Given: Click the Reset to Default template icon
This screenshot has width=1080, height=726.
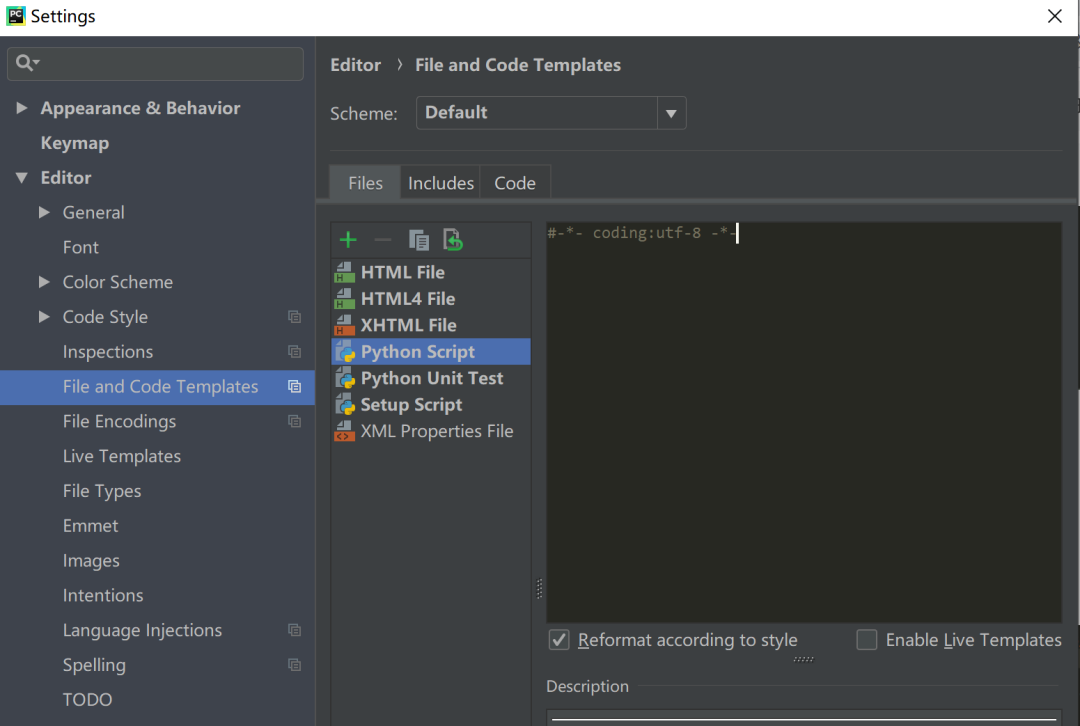Looking at the screenshot, I should tap(453, 240).
